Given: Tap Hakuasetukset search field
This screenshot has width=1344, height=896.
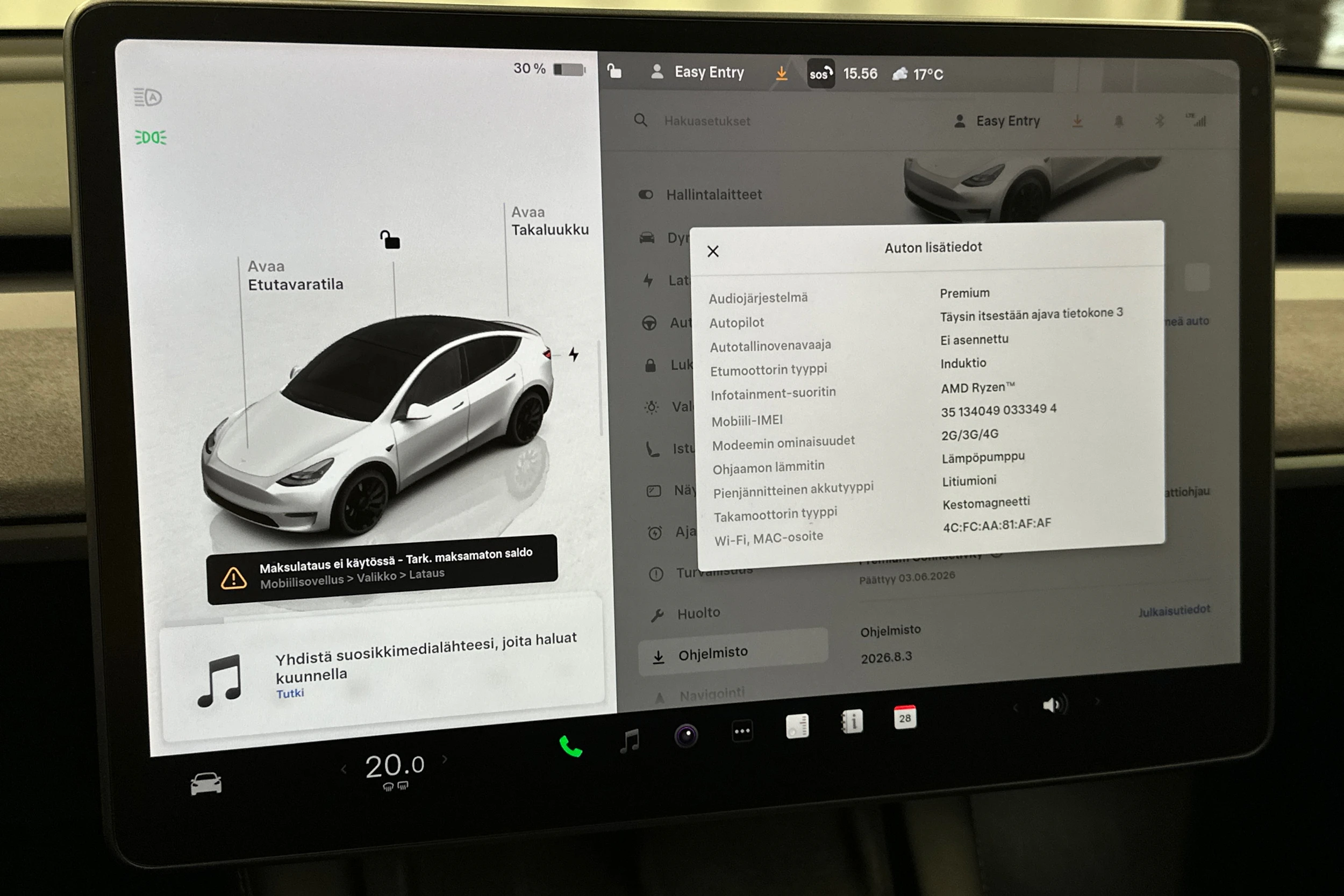Looking at the screenshot, I should tap(707, 121).
